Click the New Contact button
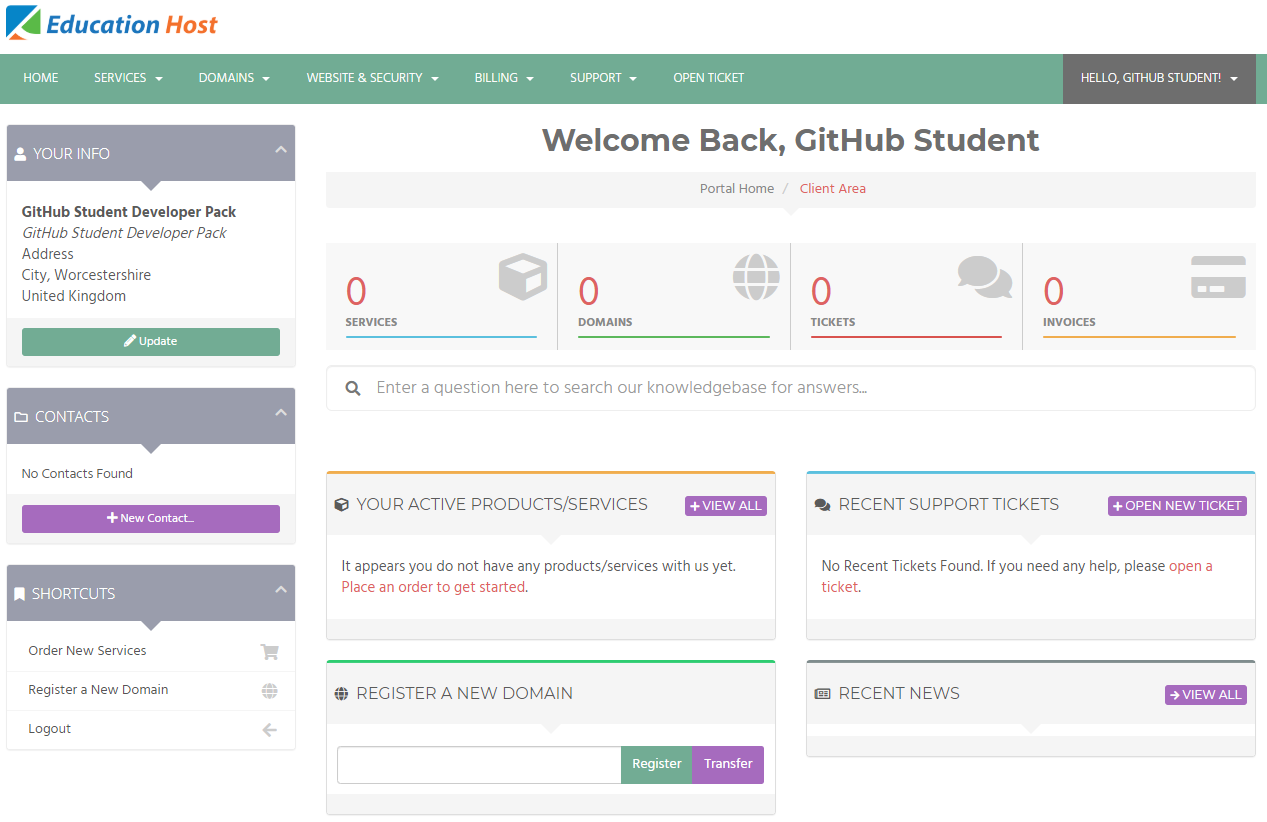The width and height of the screenshot is (1267, 822). 151,518
